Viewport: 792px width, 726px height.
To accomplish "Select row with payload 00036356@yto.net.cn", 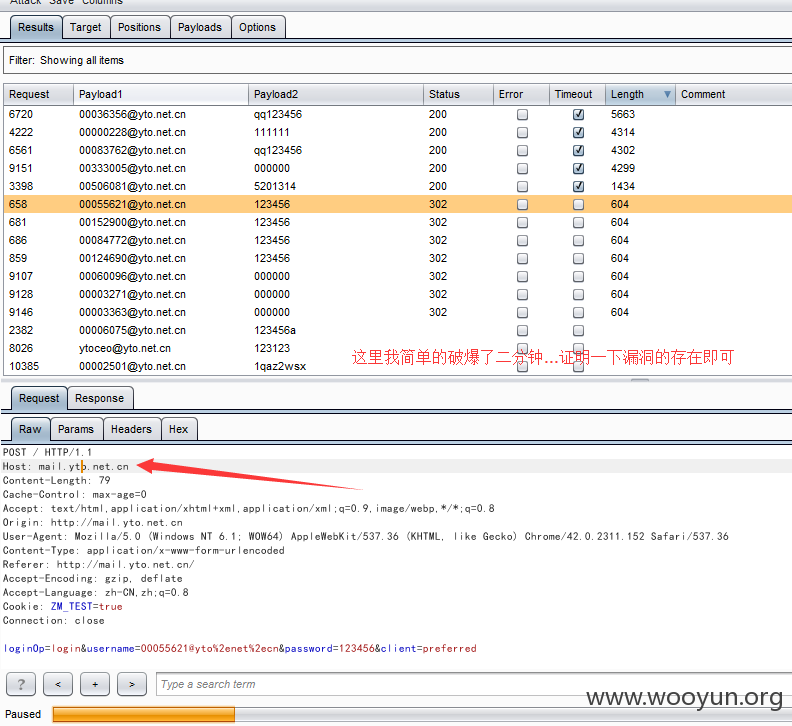I will click(398, 115).
